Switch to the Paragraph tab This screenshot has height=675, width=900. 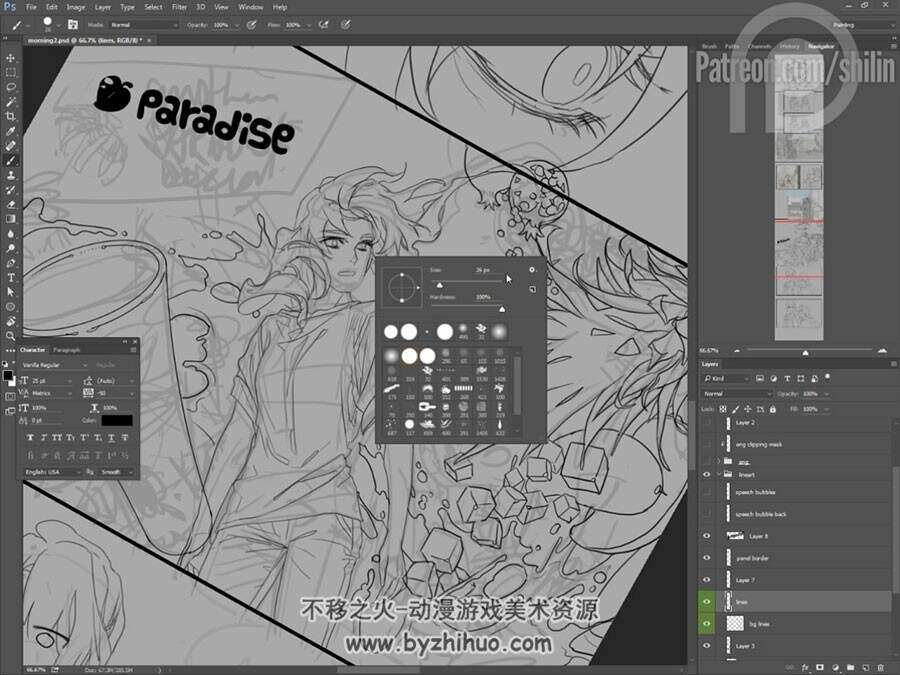pyautogui.click(x=67, y=350)
